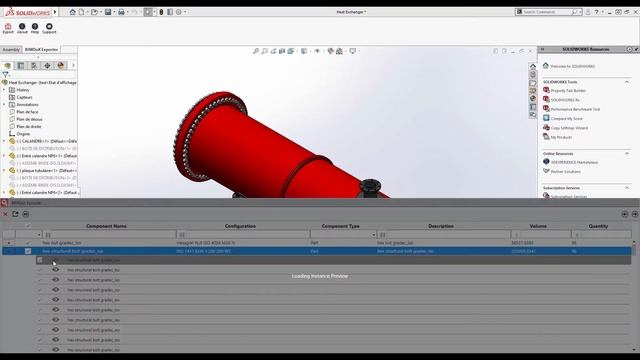This screenshot has height=360, width=640.
Task: Expand the plaque tubulaire<1> component node
Action: tap(4, 171)
